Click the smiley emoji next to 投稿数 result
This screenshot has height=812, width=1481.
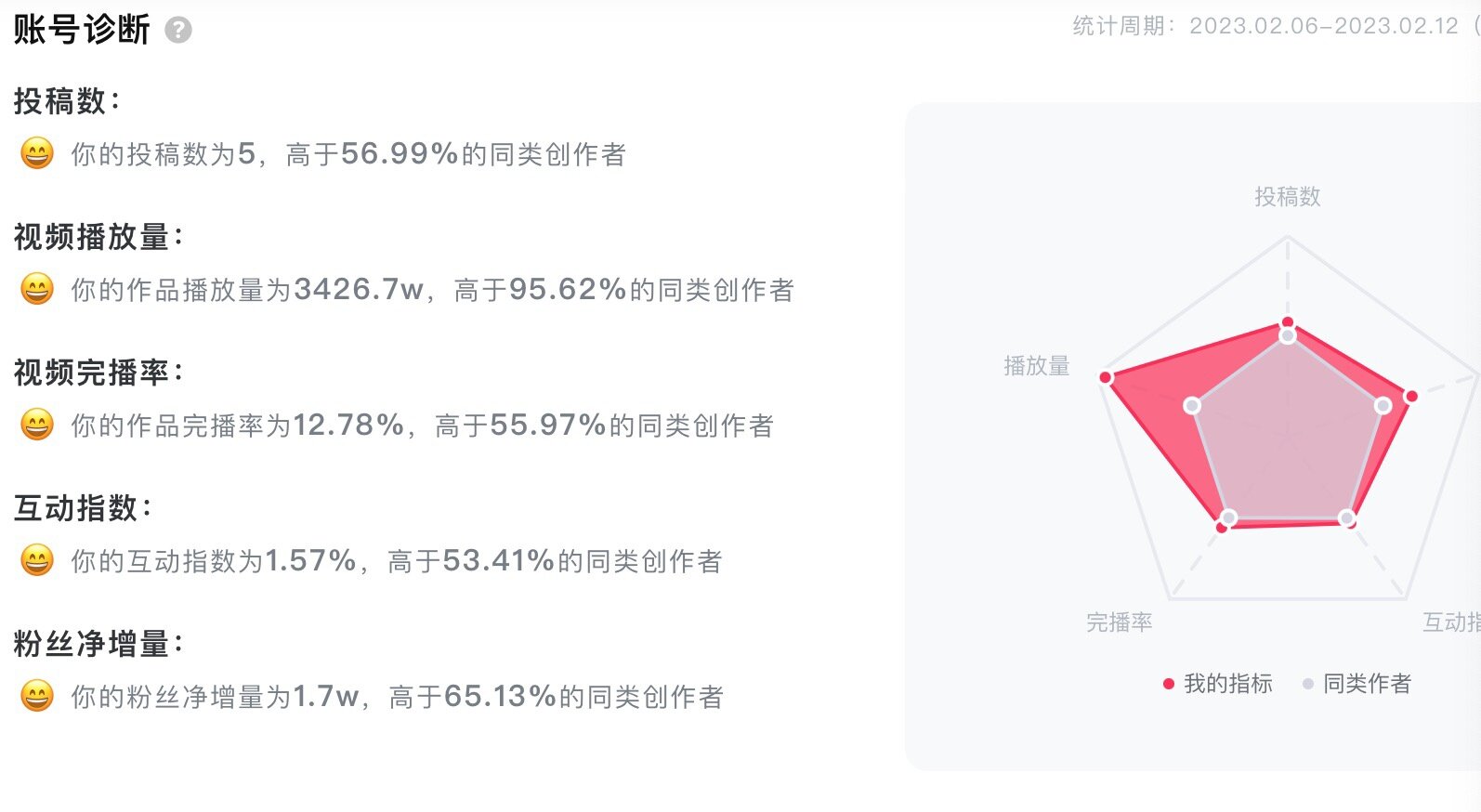pos(37,153)
